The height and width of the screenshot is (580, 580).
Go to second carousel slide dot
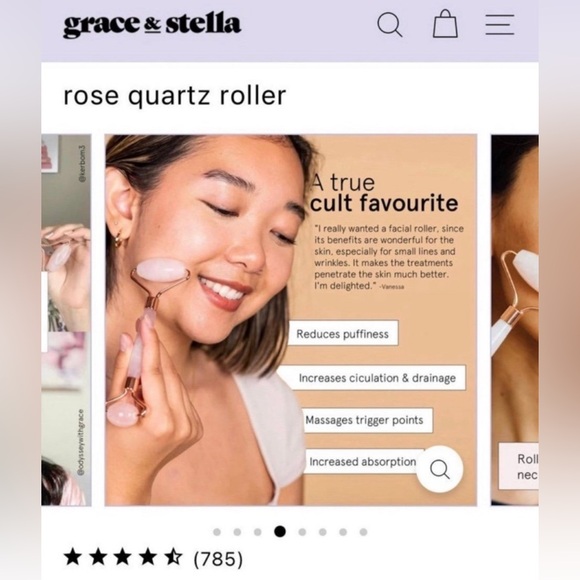237,532
